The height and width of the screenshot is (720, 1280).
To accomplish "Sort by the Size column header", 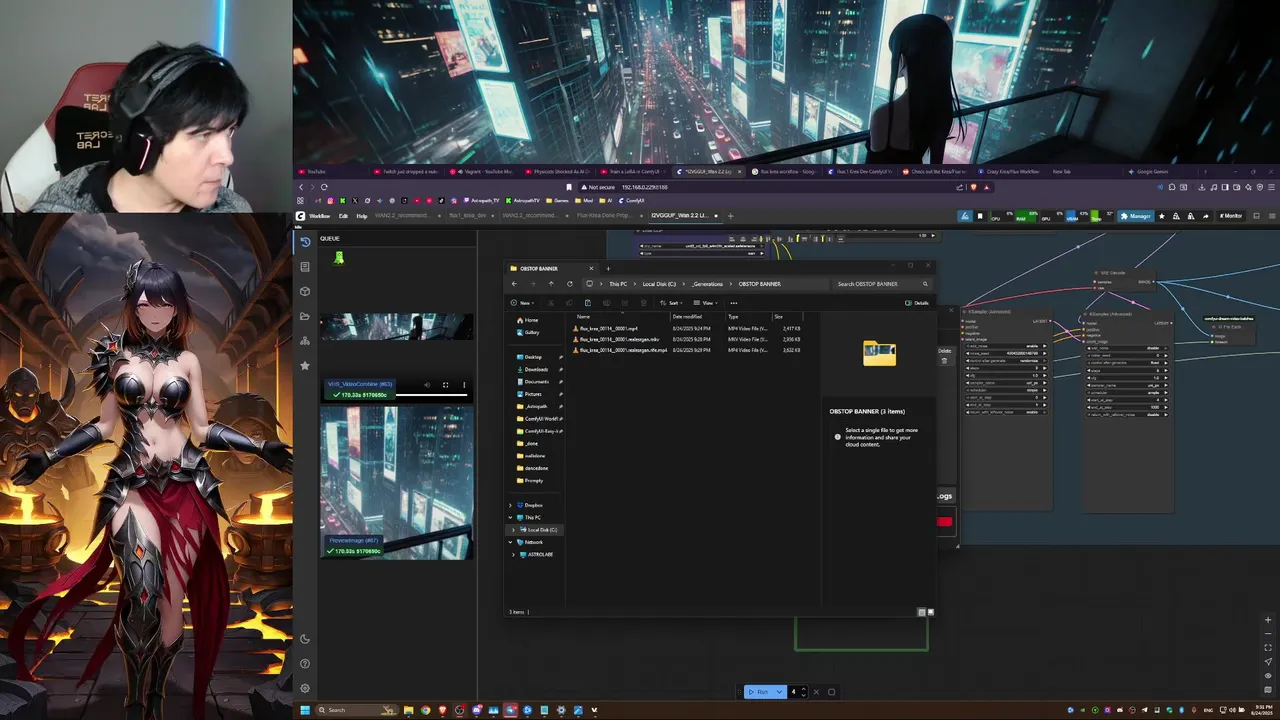I will [x=786, y=317].
